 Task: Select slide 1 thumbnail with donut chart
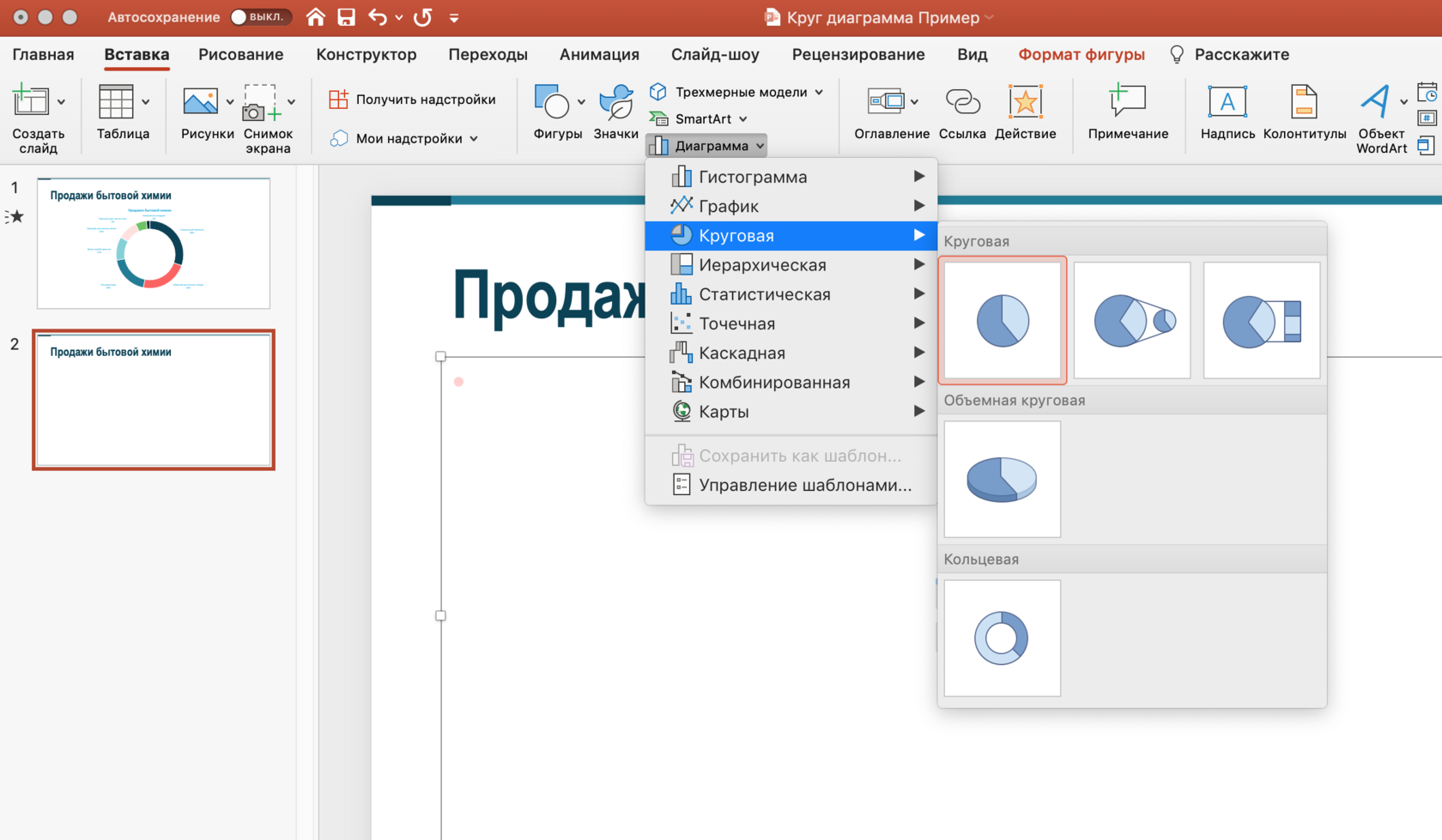(x=154, y=243)
